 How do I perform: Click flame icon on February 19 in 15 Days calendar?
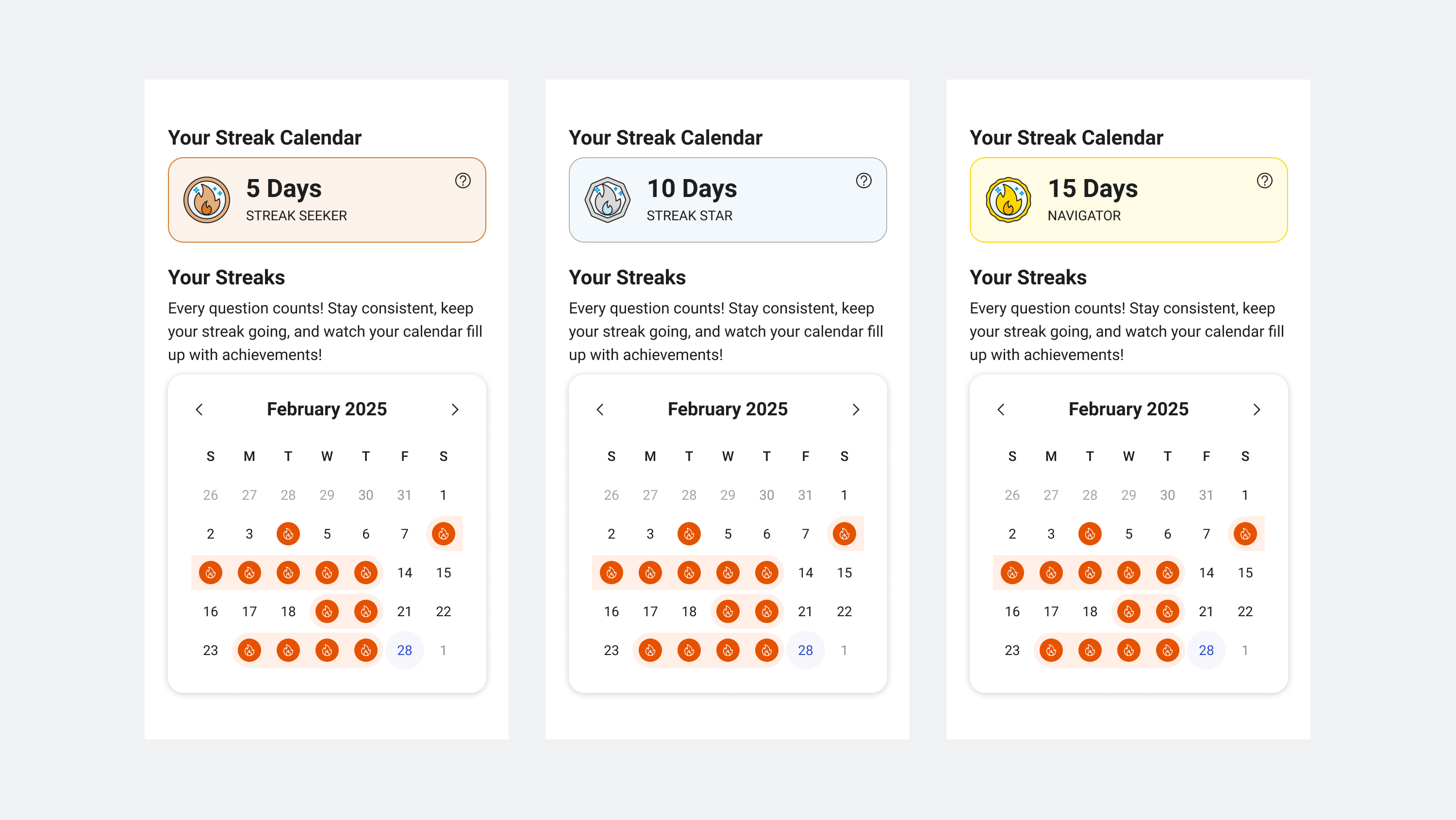1129,611
